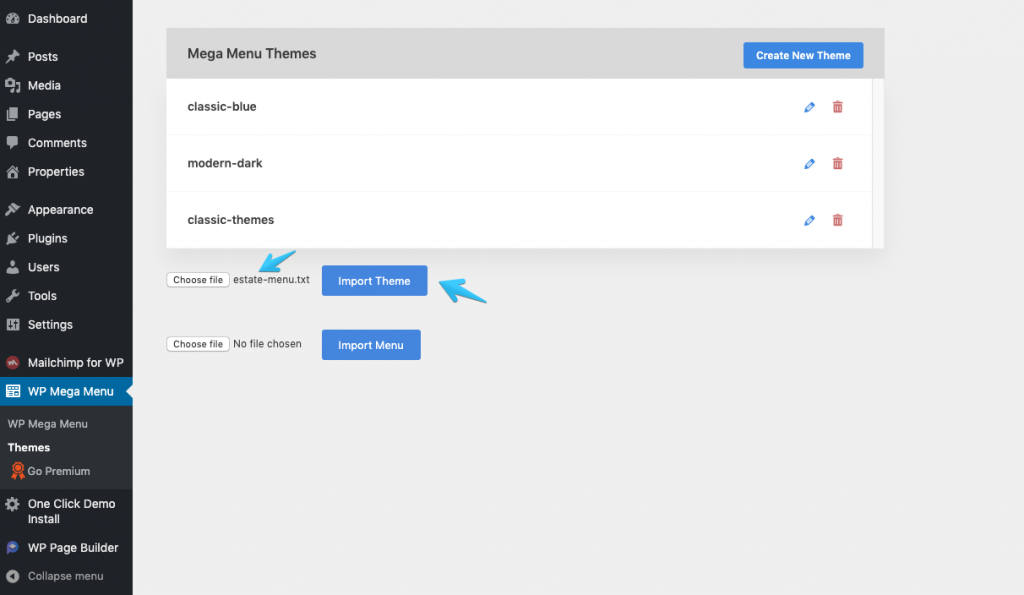Edit the classic-blue theme with pencil icon

pos(809,107)
